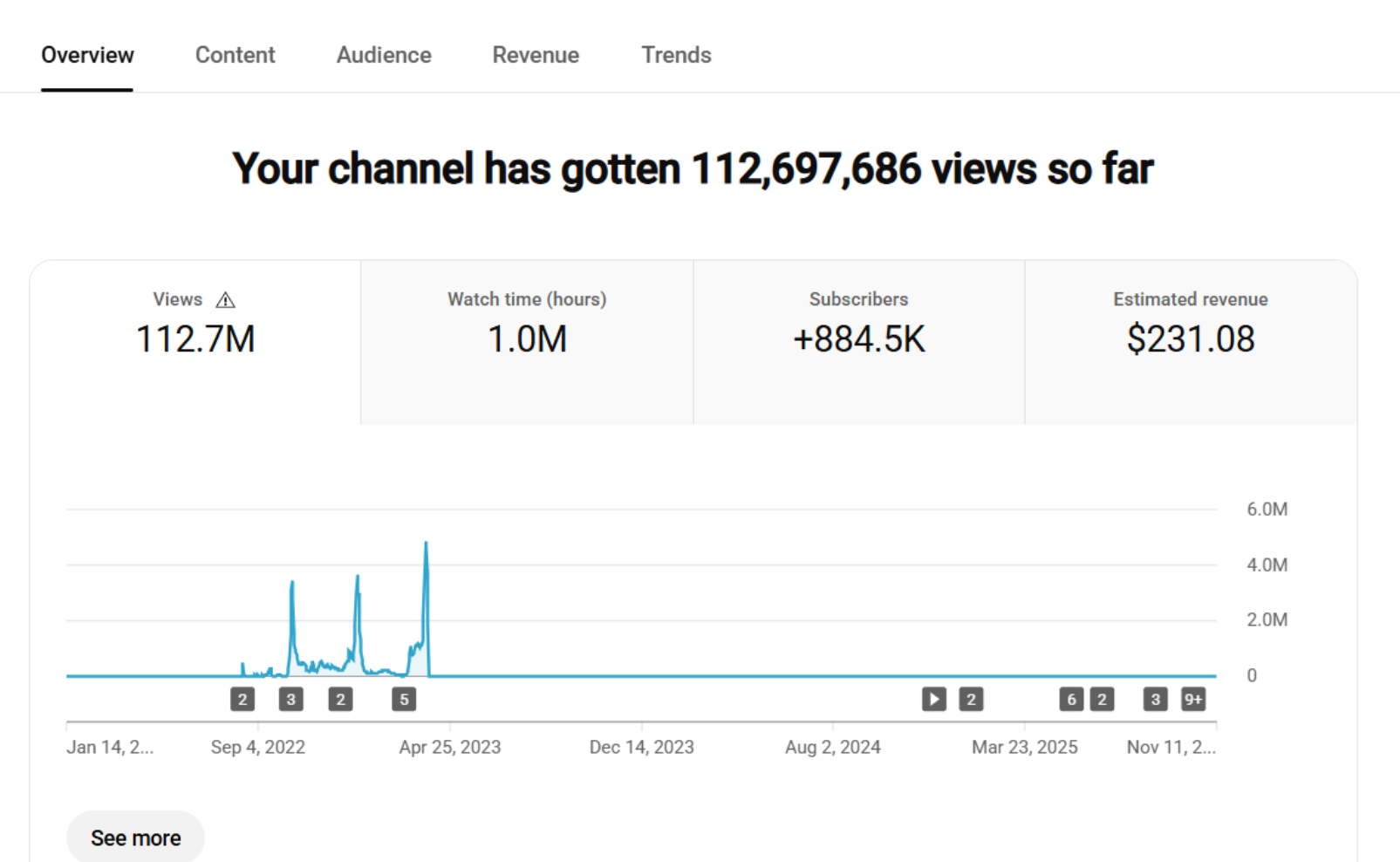The image size is (1400, 862).
Task: Click the '2' marker between '3' and '5'
Action: point(340,699)
